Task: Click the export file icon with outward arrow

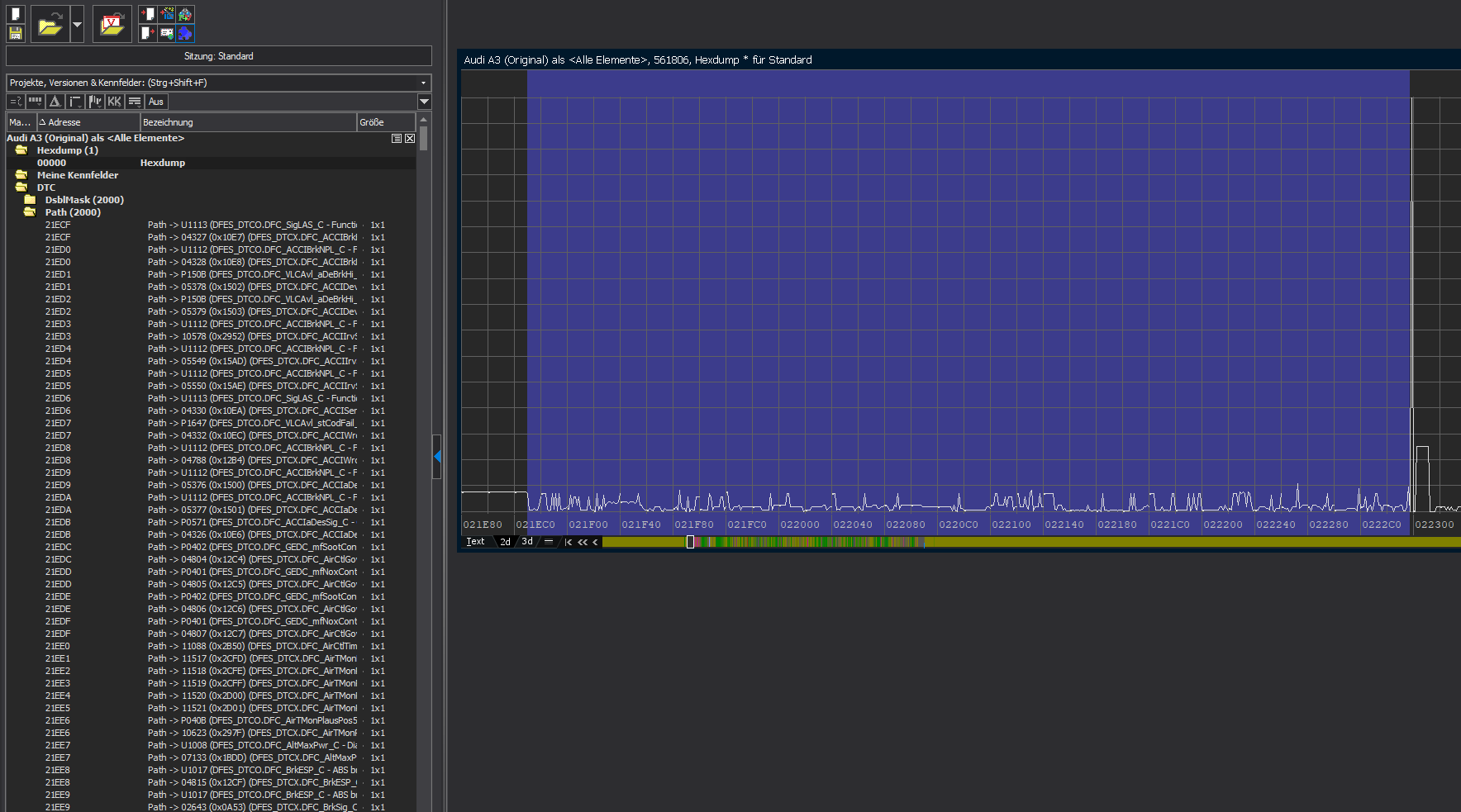Action: point(148,33)
